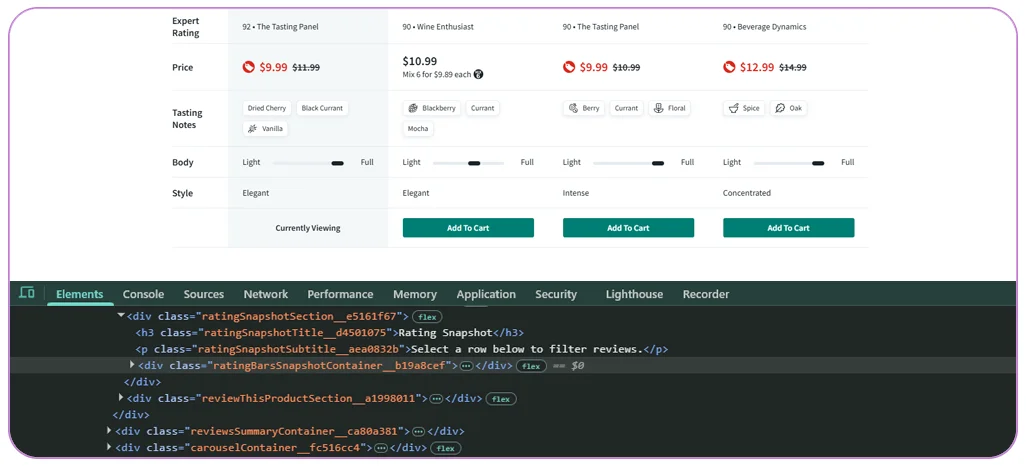
Task: Expand the reviewThisProductSection div node
Action: coord(121,398)
